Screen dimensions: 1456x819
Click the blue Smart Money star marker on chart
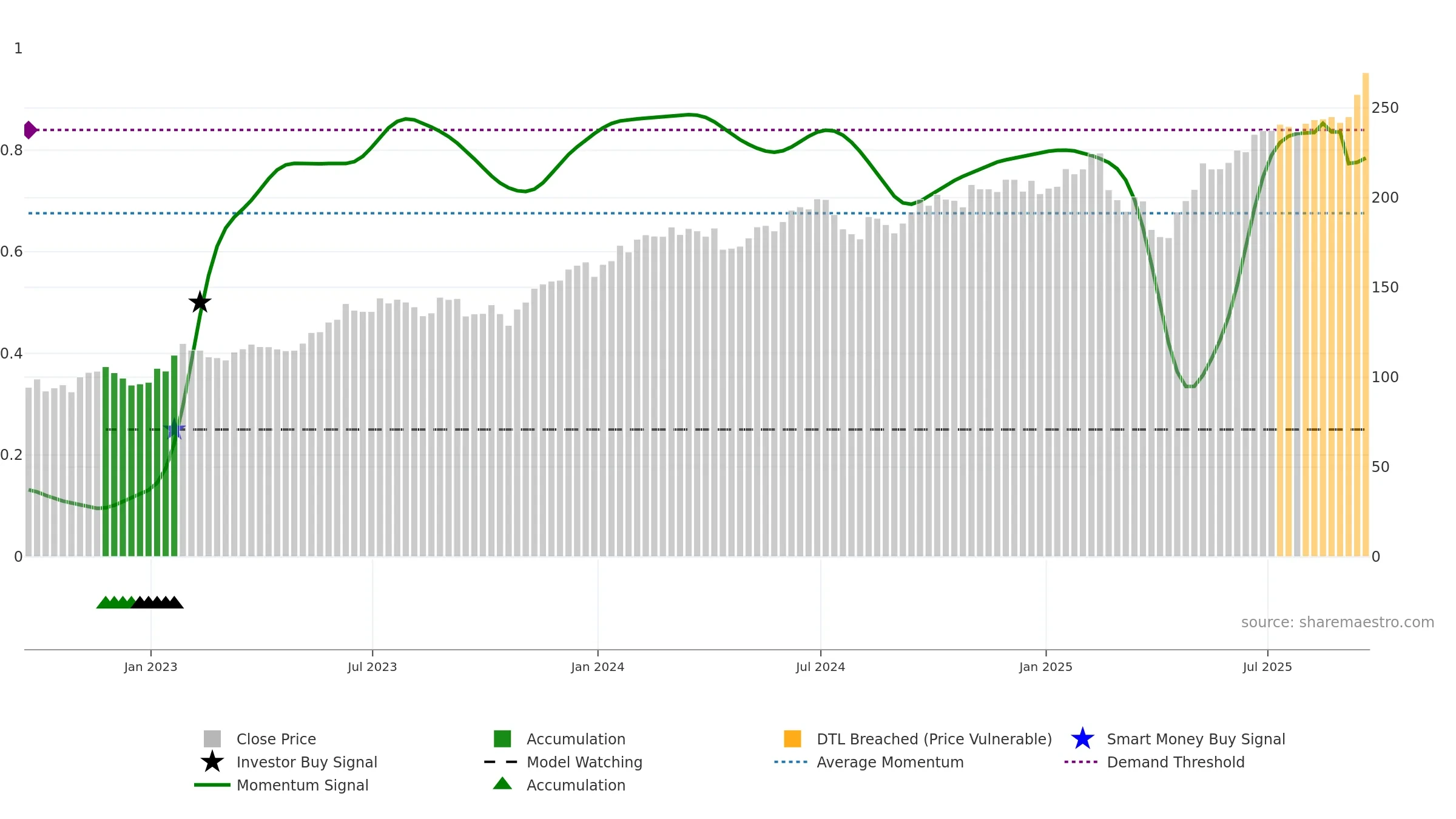(x=174, y=429)
